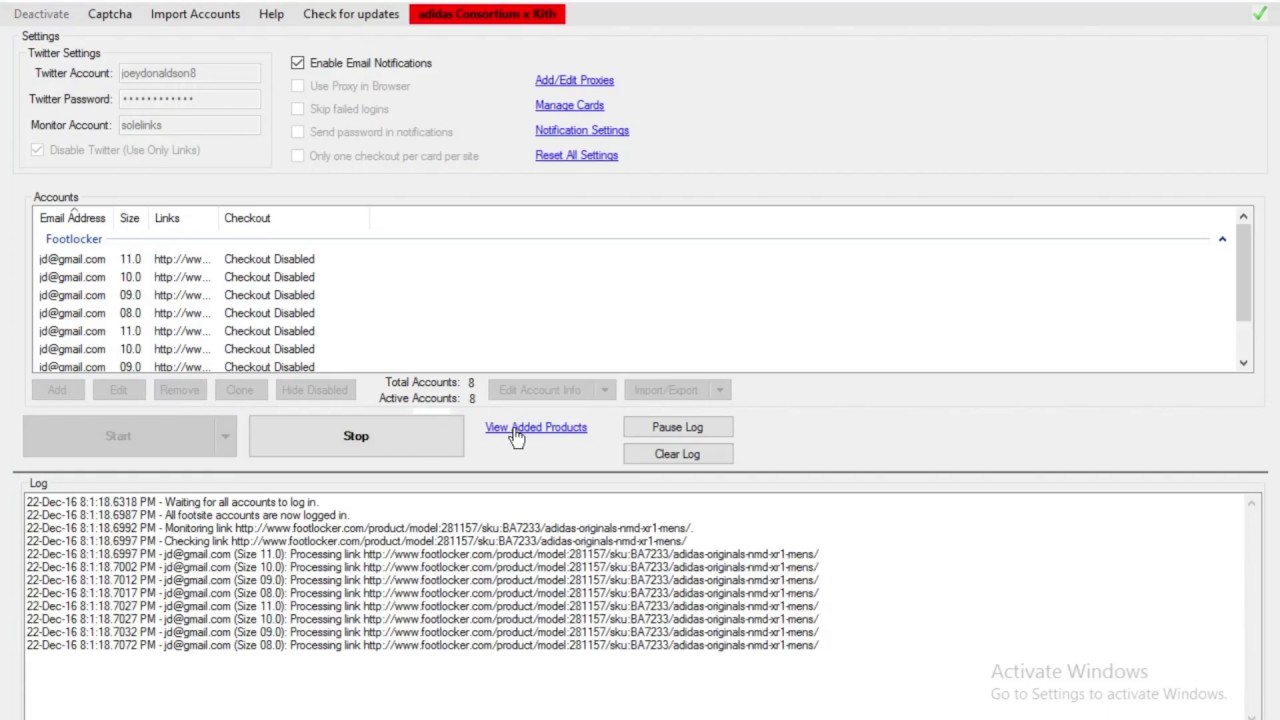This screenshot has height=720, width=1280.
Task: Open the Start button dropdown arrow
Action: 225,436
